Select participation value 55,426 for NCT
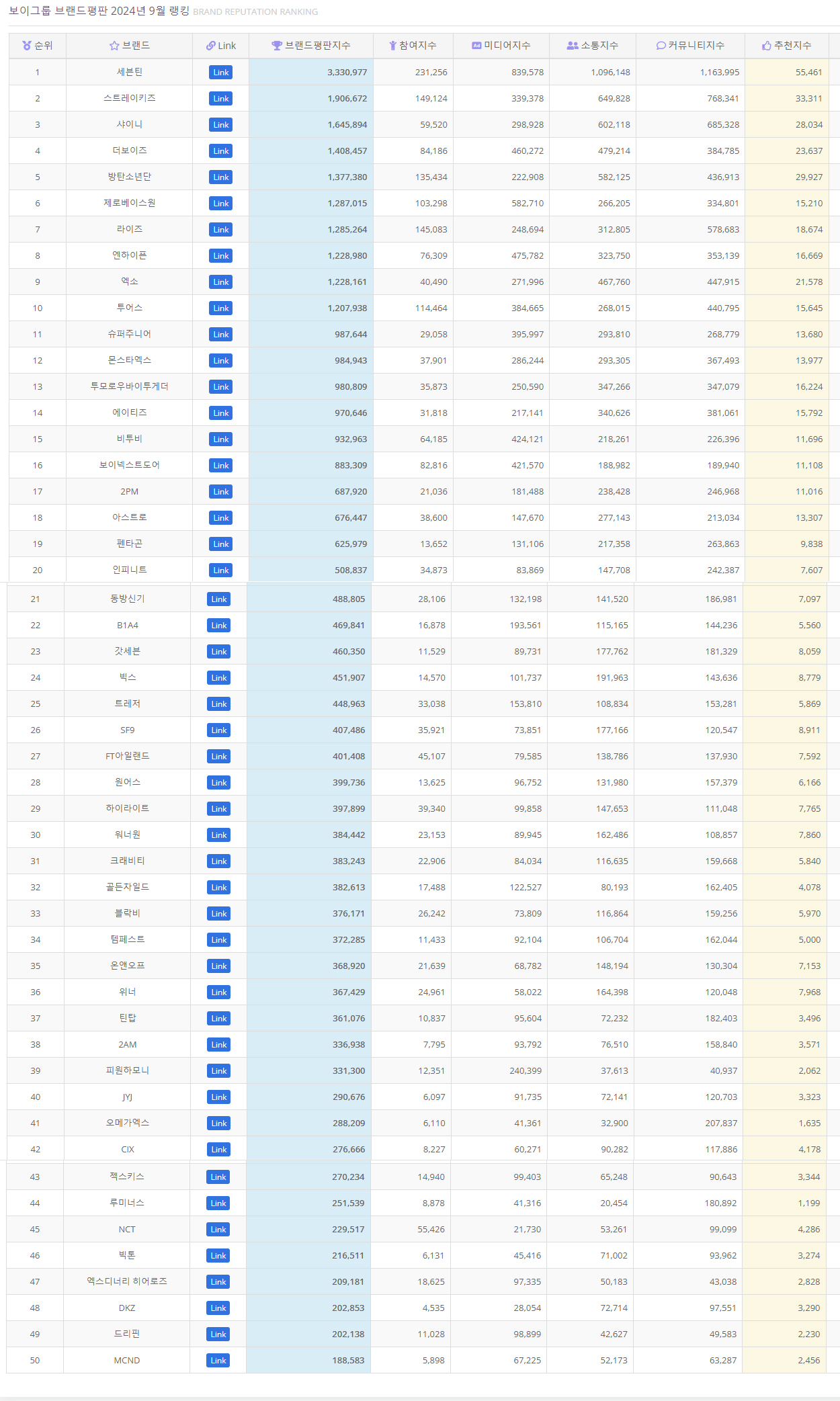This screenshot has height=1401, width=840. (431, 1230)
